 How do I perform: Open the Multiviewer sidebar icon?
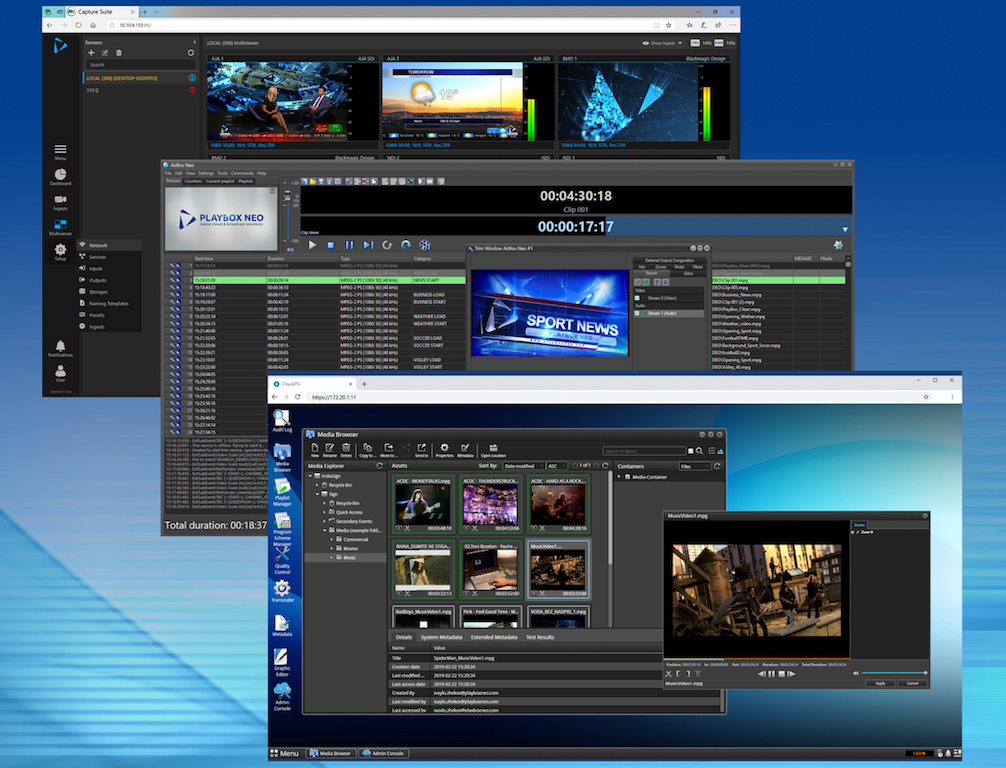click(x=60, y=227)
